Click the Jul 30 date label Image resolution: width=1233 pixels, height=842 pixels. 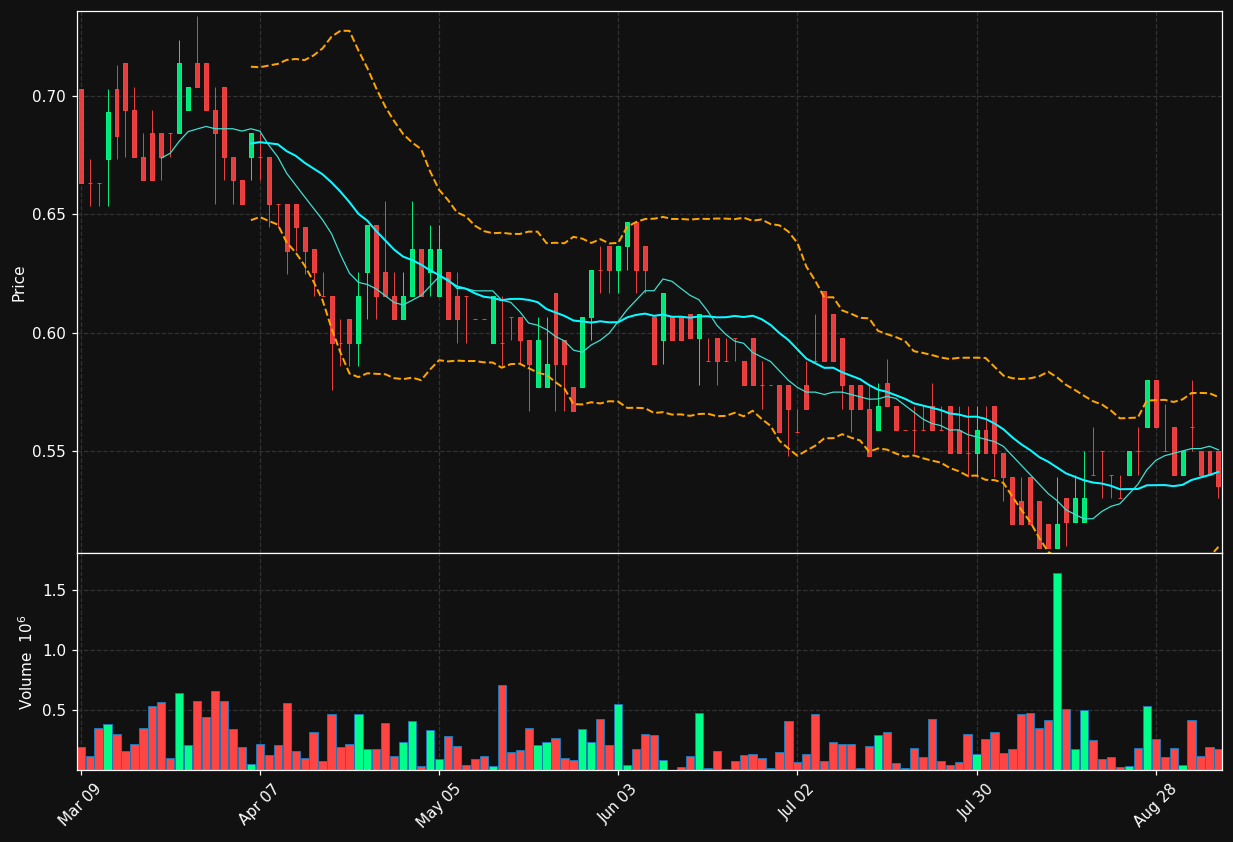[974, 804]
